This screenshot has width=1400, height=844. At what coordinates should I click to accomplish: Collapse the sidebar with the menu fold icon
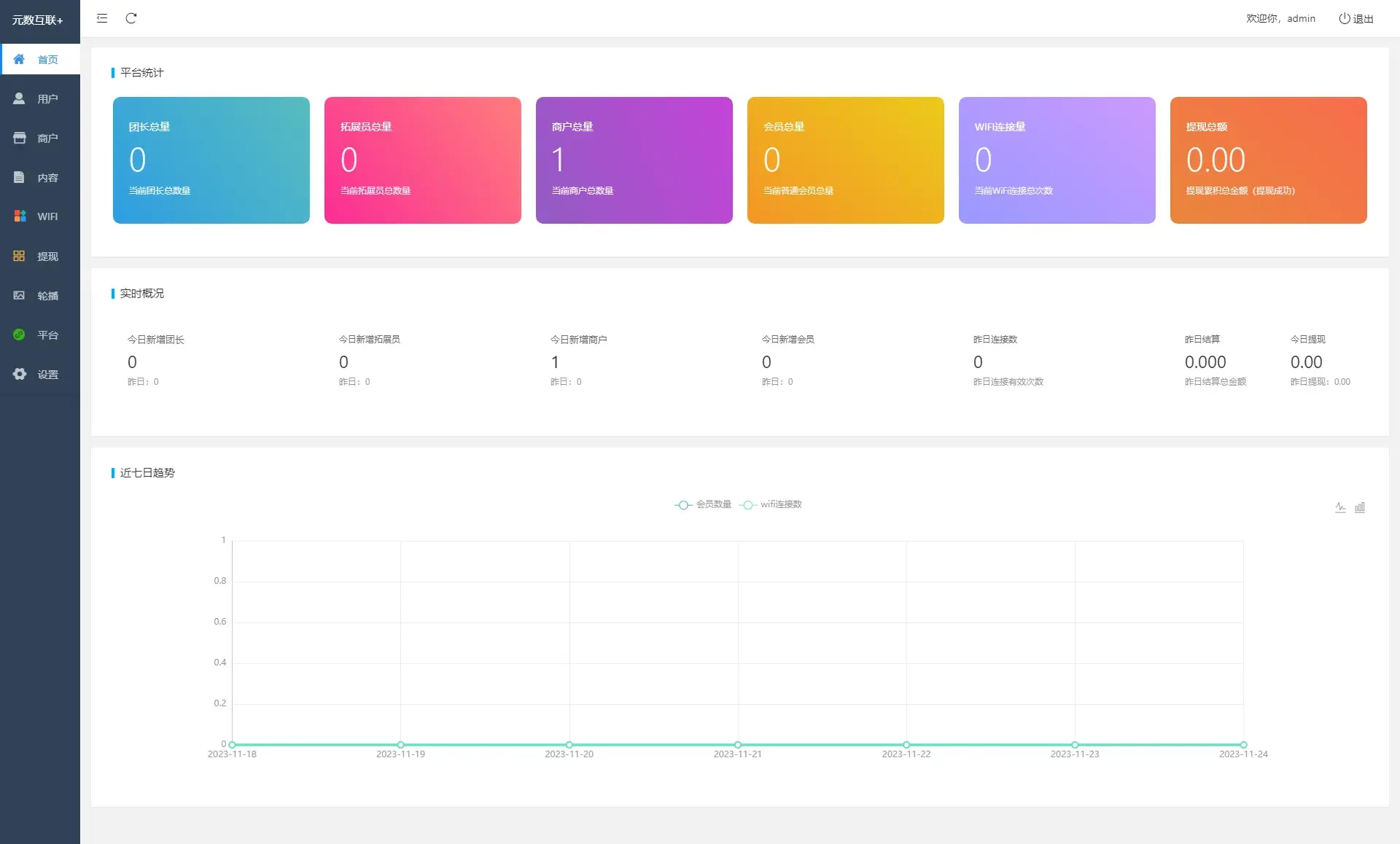102,18
